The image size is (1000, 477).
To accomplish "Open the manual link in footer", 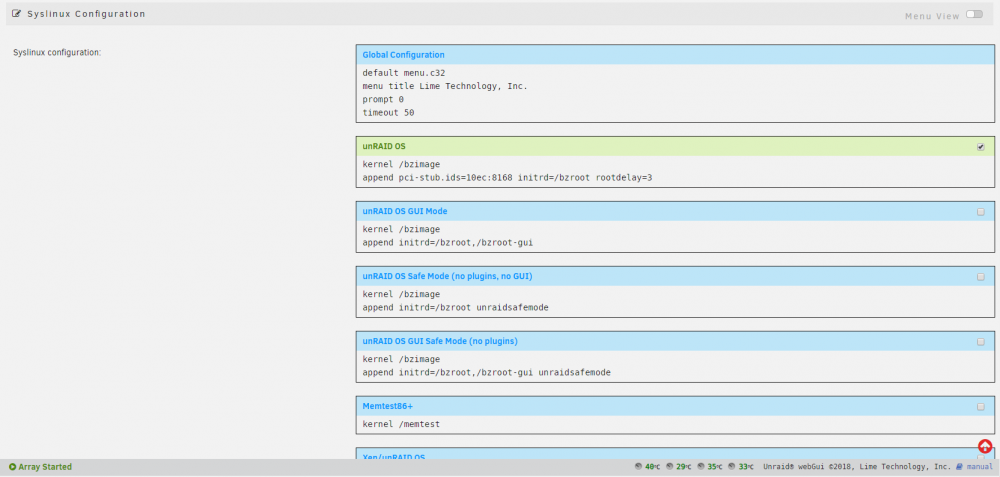I will (x=980, y=467).
